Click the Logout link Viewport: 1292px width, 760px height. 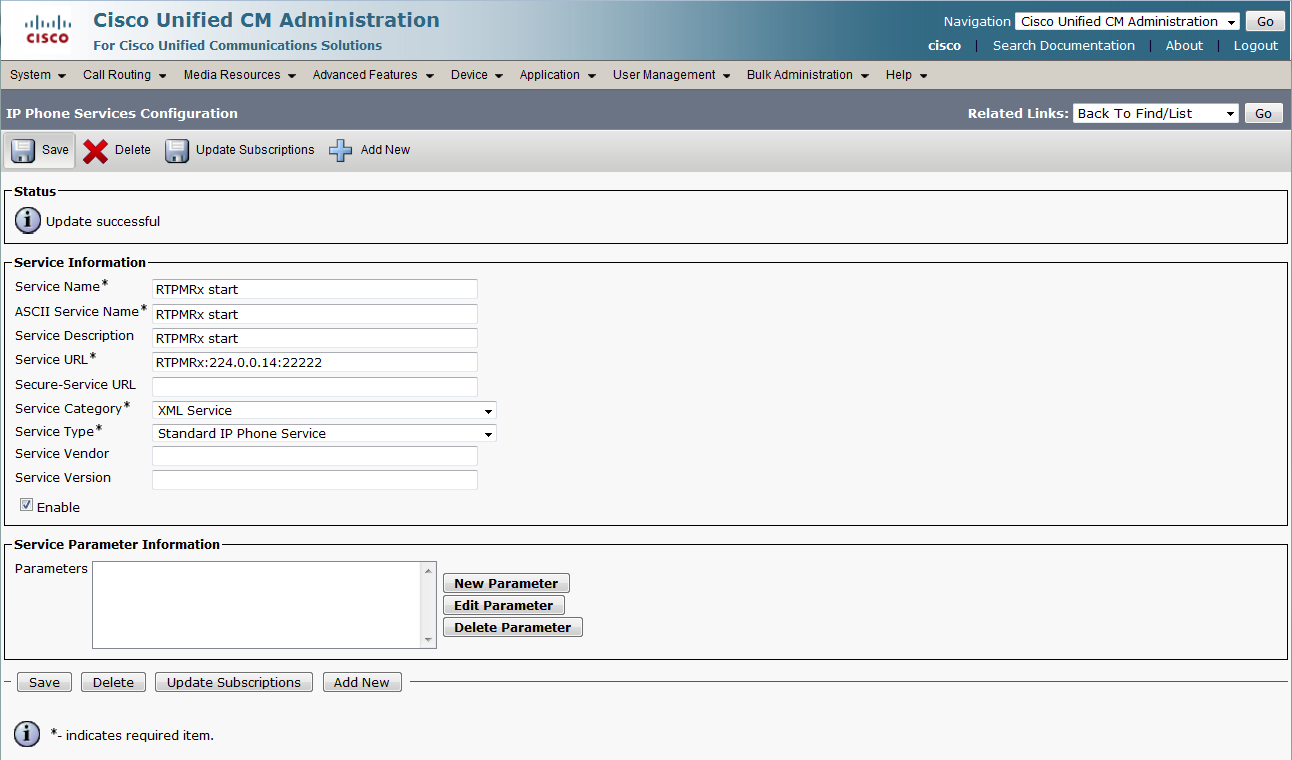[x=1255, y=45]
